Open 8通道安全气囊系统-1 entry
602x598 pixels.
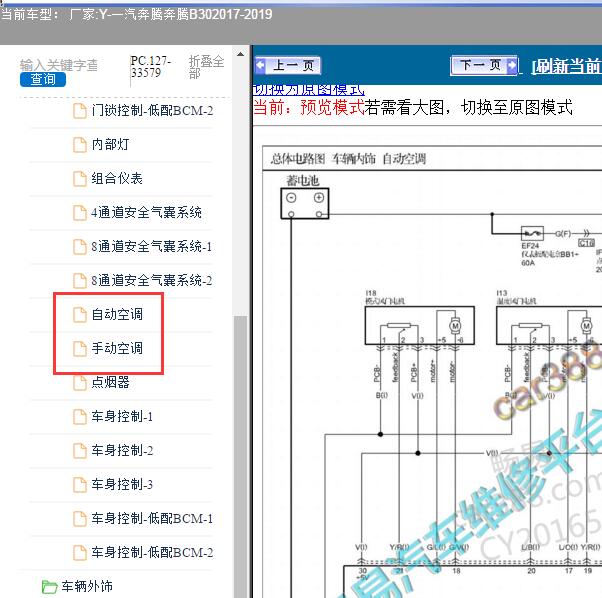click(x=152, y=246)
